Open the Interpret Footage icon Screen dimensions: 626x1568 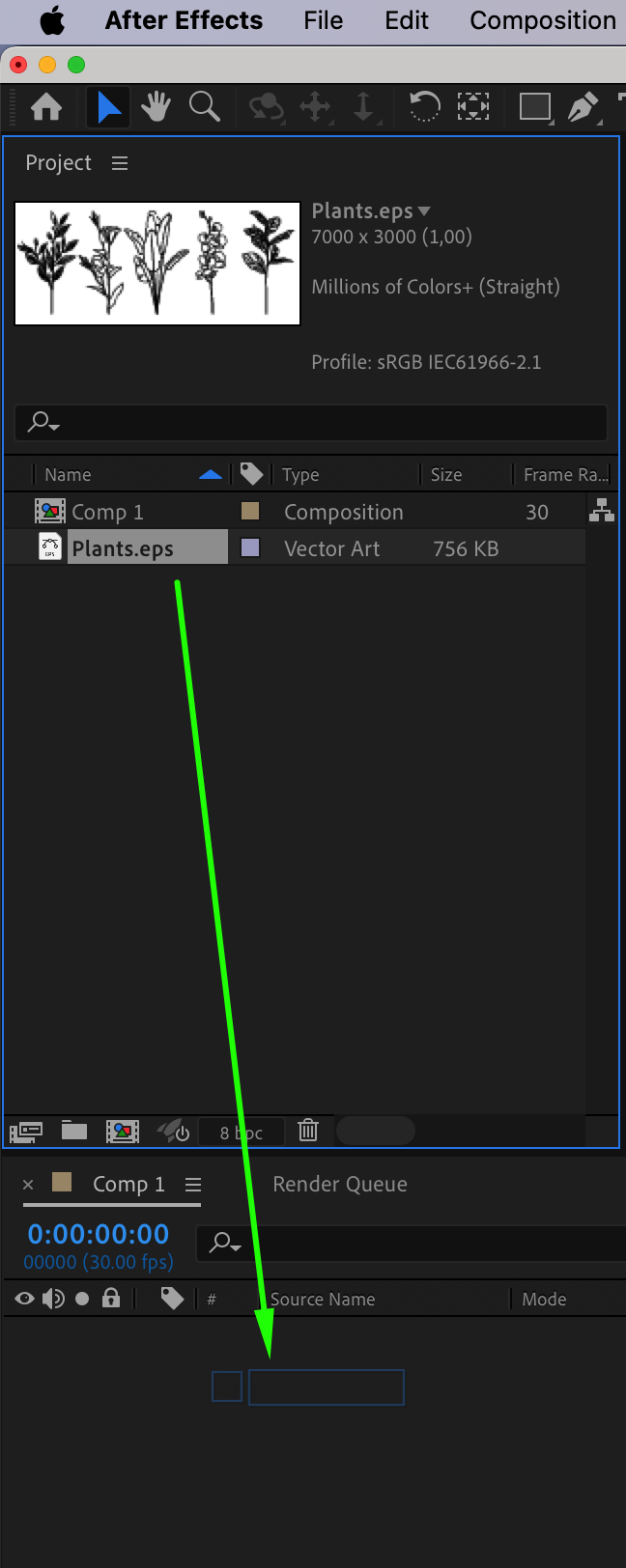[x=26, y=1131]
